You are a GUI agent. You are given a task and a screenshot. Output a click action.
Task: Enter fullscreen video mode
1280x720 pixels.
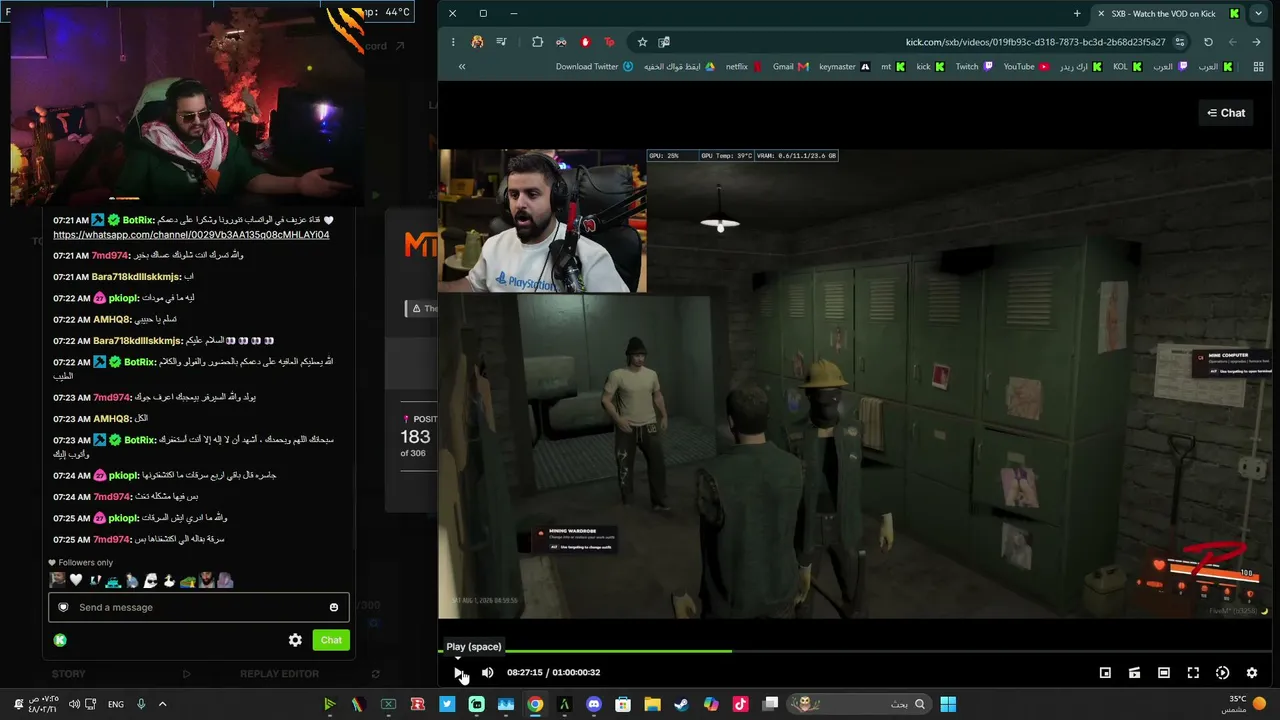pos(1193,673)
